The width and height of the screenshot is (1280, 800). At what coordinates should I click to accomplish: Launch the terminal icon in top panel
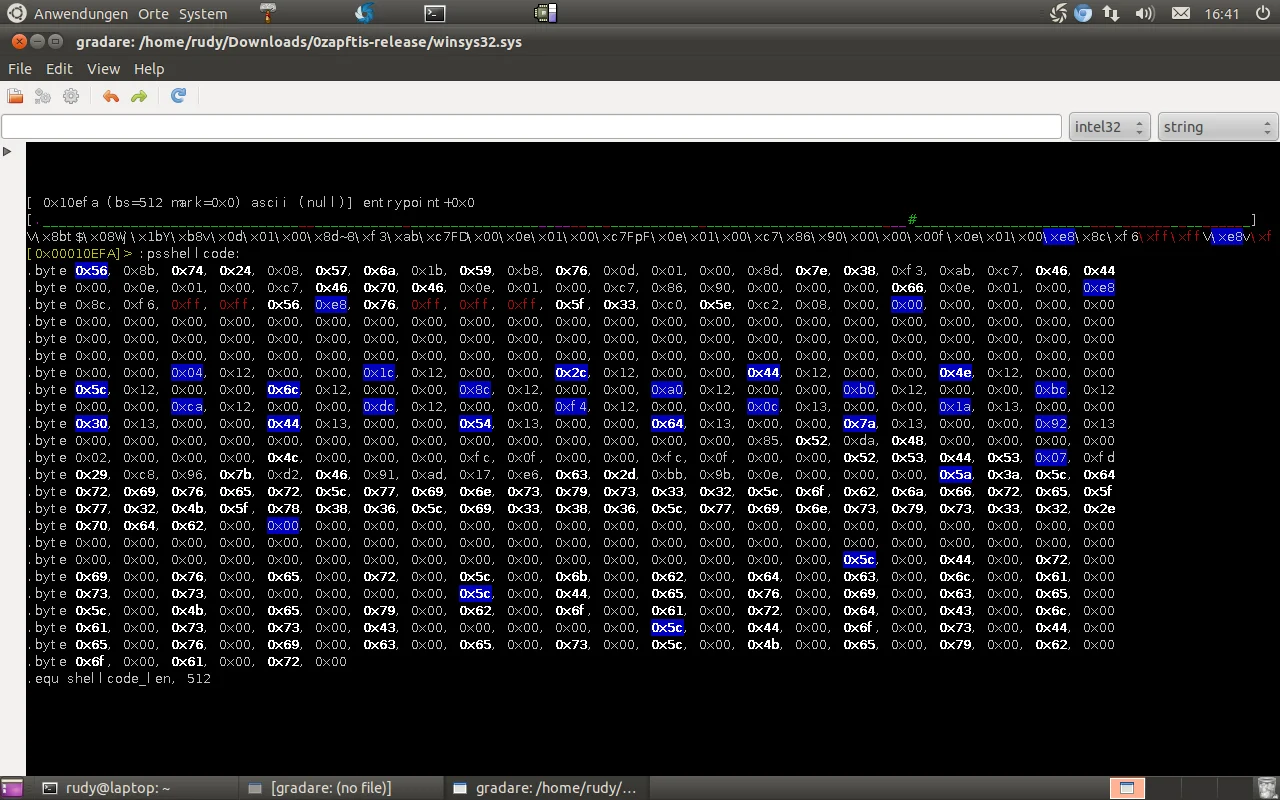point(434,13)
